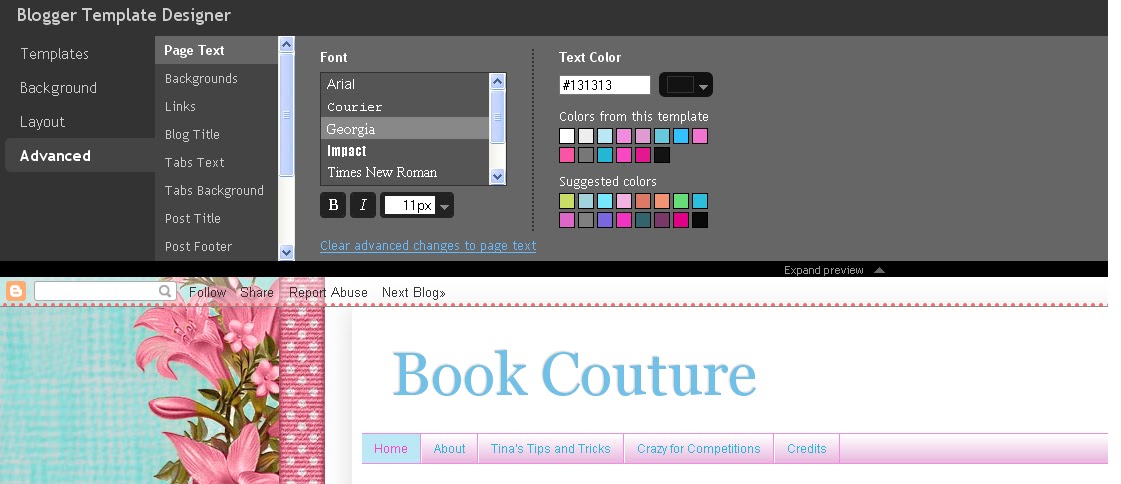Image resolution: width=1121 pixels, height=484 pixels.
Task: Pick the yellow-green swatch in suggested colors
Action: point(567,201)
